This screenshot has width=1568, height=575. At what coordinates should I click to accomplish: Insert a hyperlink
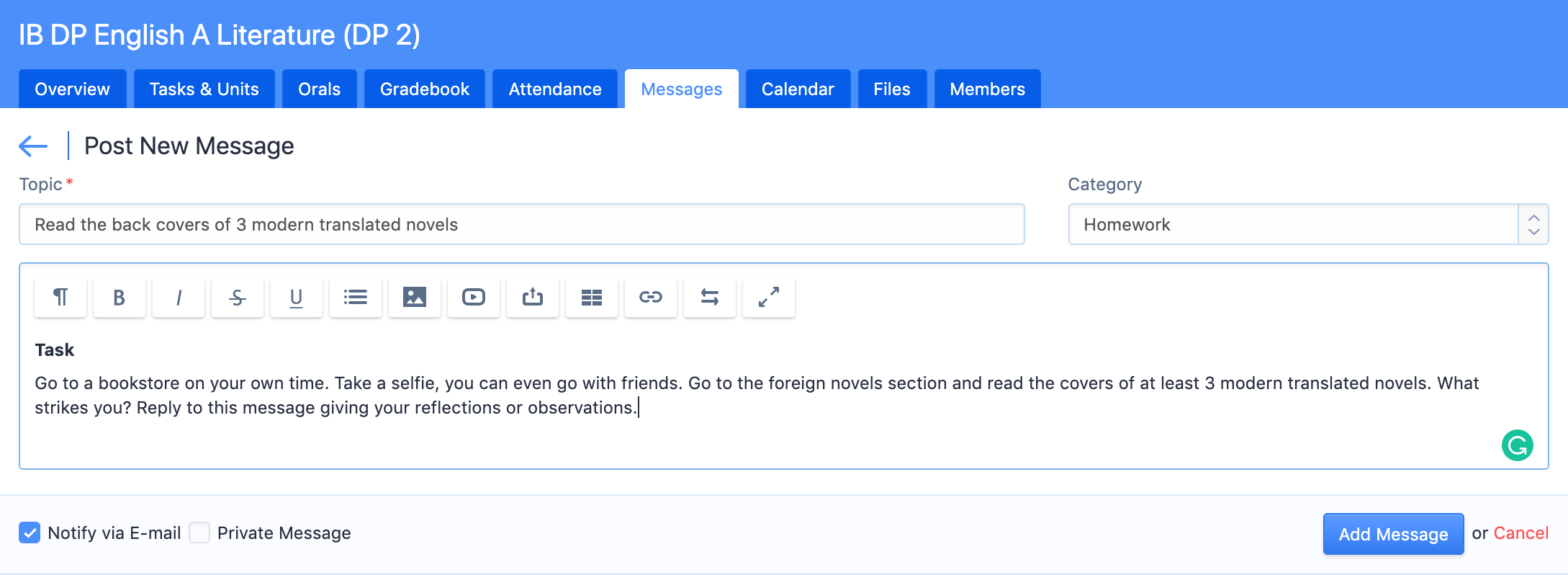[651, 297]
